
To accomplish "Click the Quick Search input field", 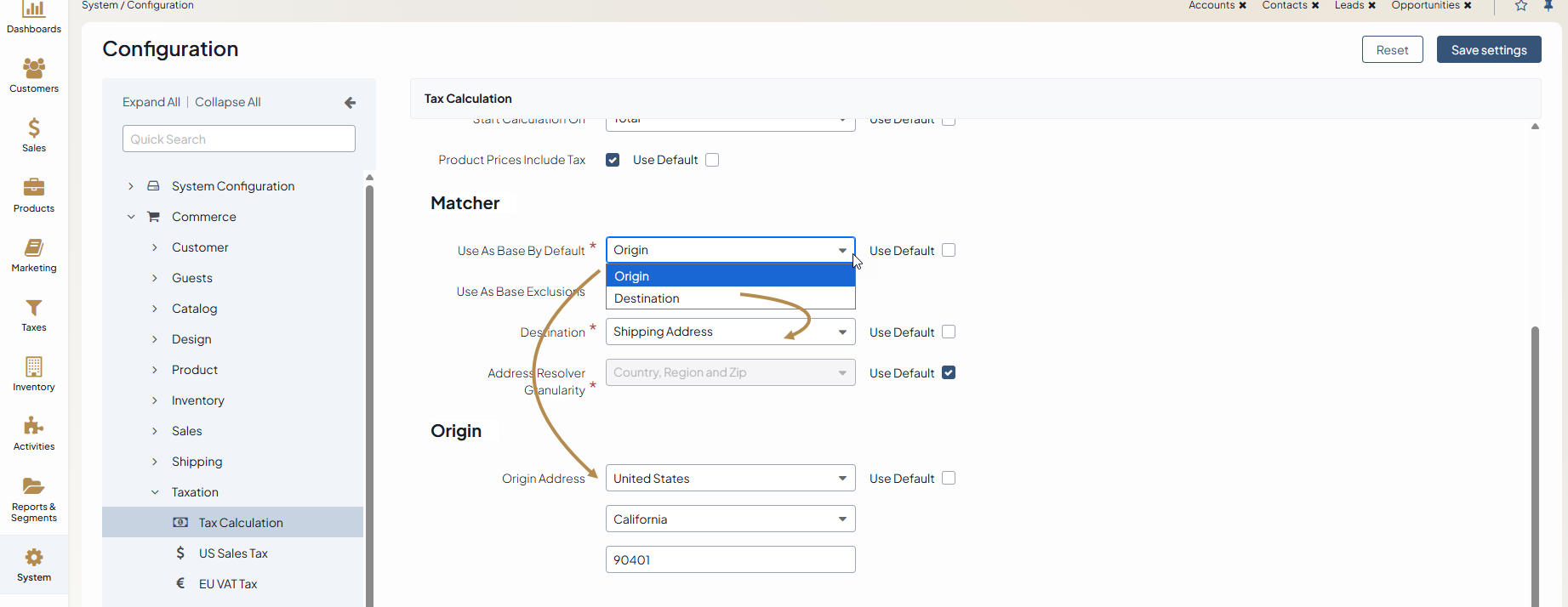I will (x=238, y=139).
